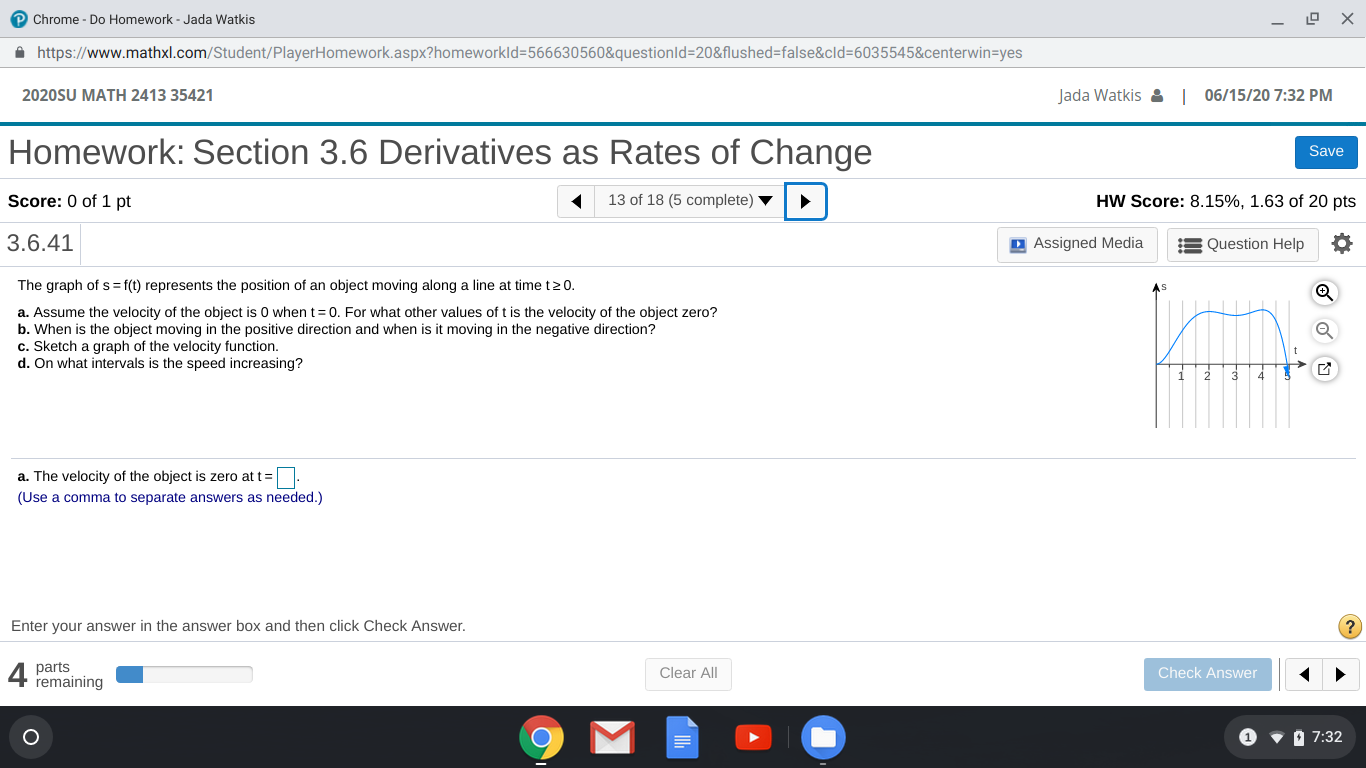Open Google Docs from the taskbar
Screen dimensions: 1366x768
coord(682,737)
